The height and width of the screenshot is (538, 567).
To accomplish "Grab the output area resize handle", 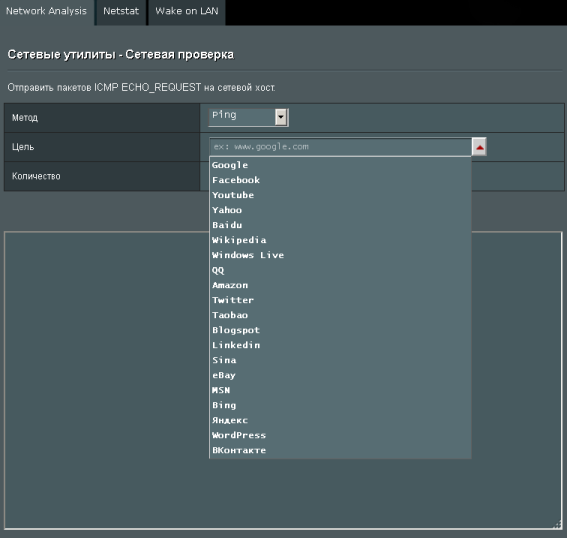I will coord(558,525).
